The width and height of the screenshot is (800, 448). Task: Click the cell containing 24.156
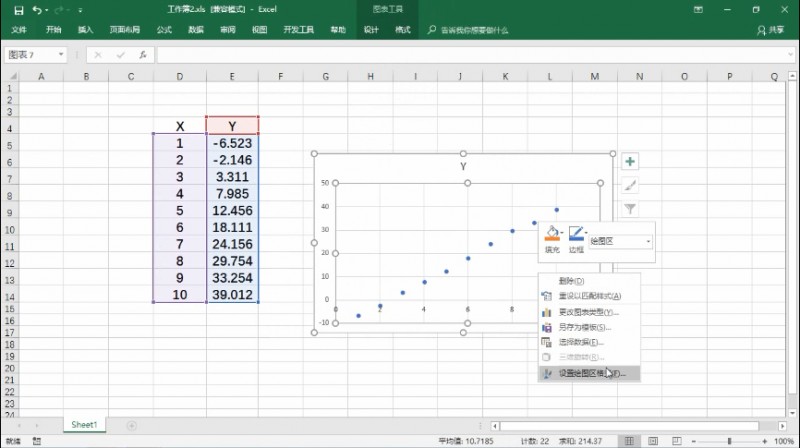(232, 244)
